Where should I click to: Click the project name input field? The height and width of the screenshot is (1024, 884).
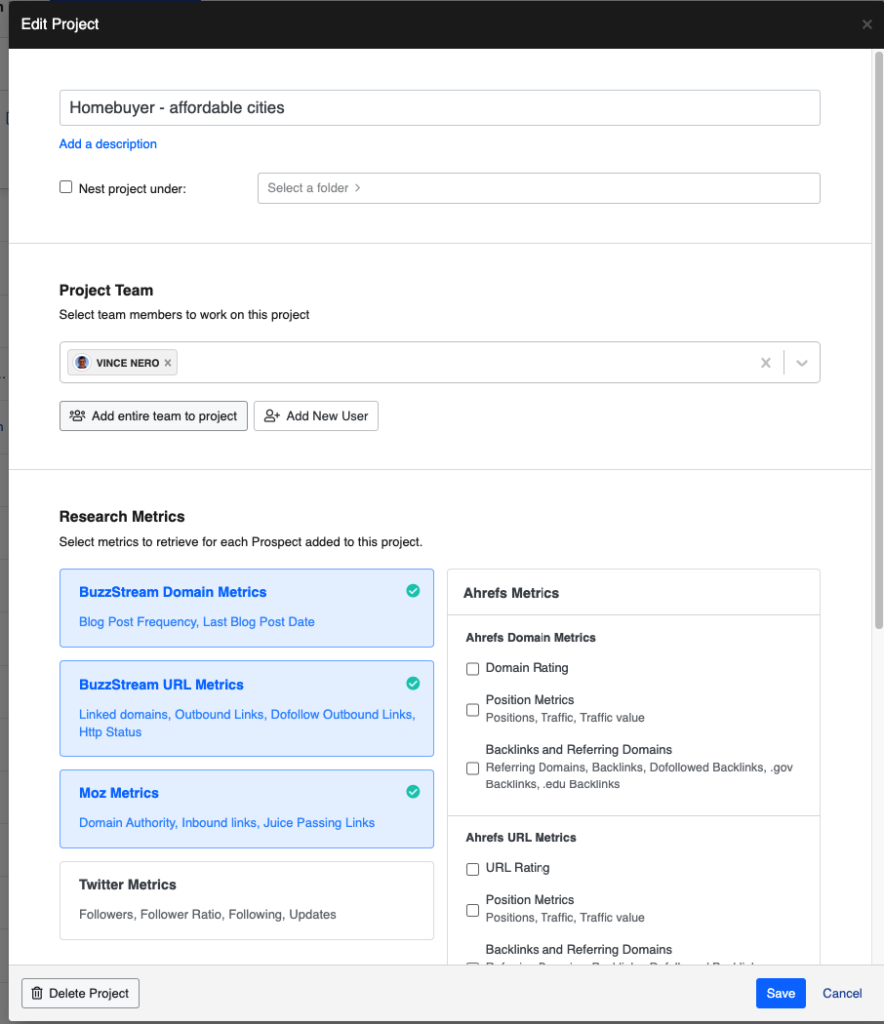440,107
